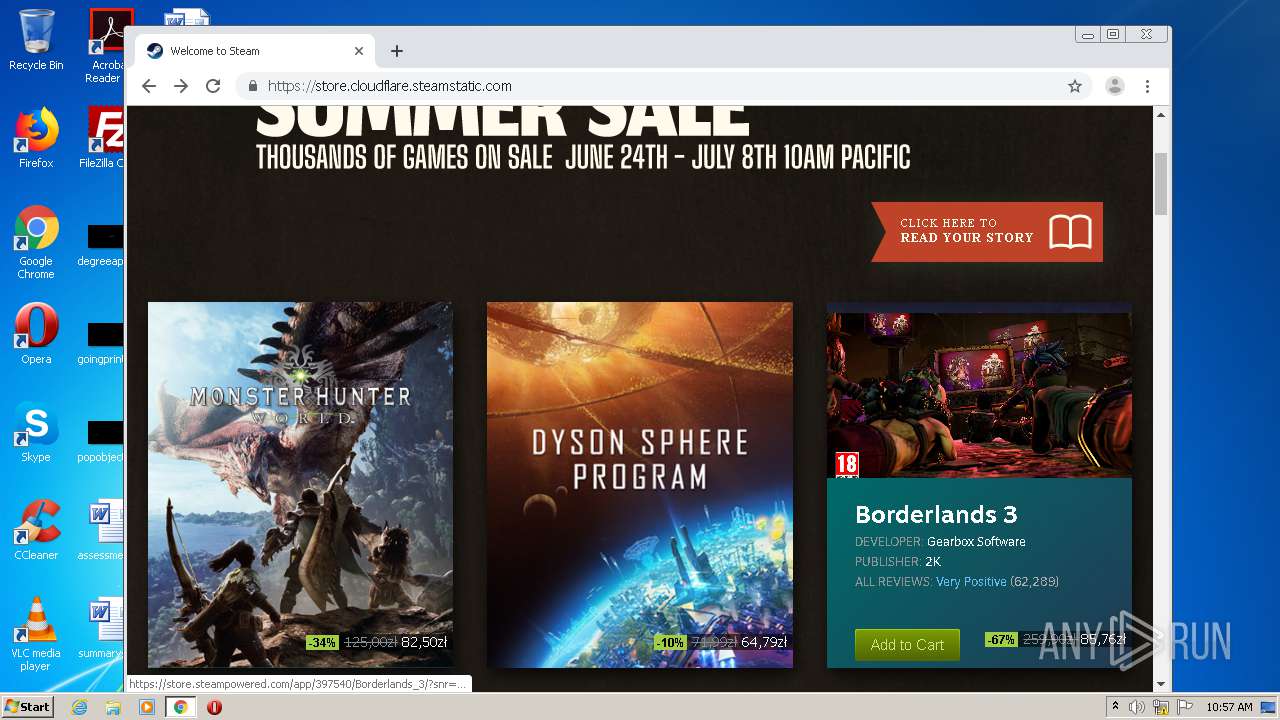Select the Welcome to Steam tab
The image size is (1280, 720).
point(255,51)
